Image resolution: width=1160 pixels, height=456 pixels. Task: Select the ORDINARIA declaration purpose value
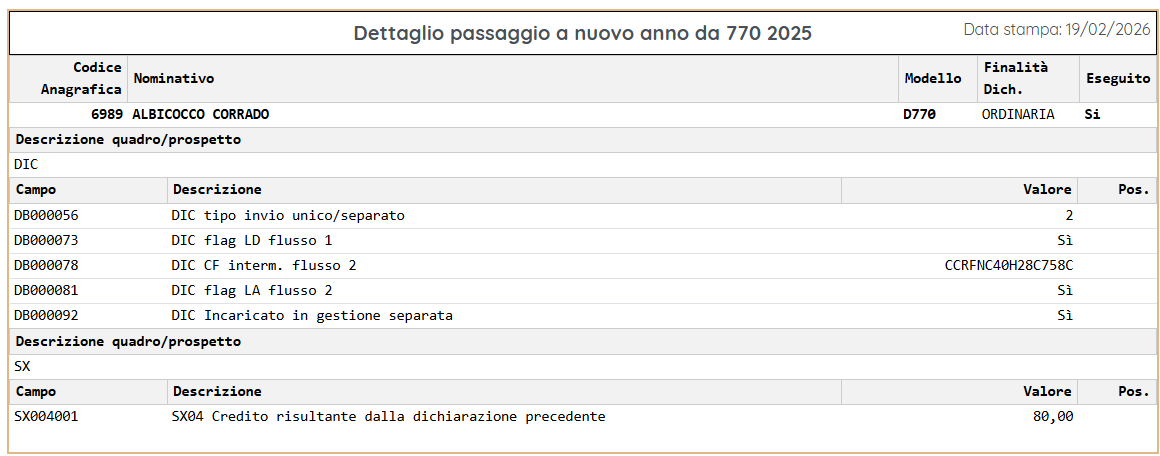(1018, 115)
